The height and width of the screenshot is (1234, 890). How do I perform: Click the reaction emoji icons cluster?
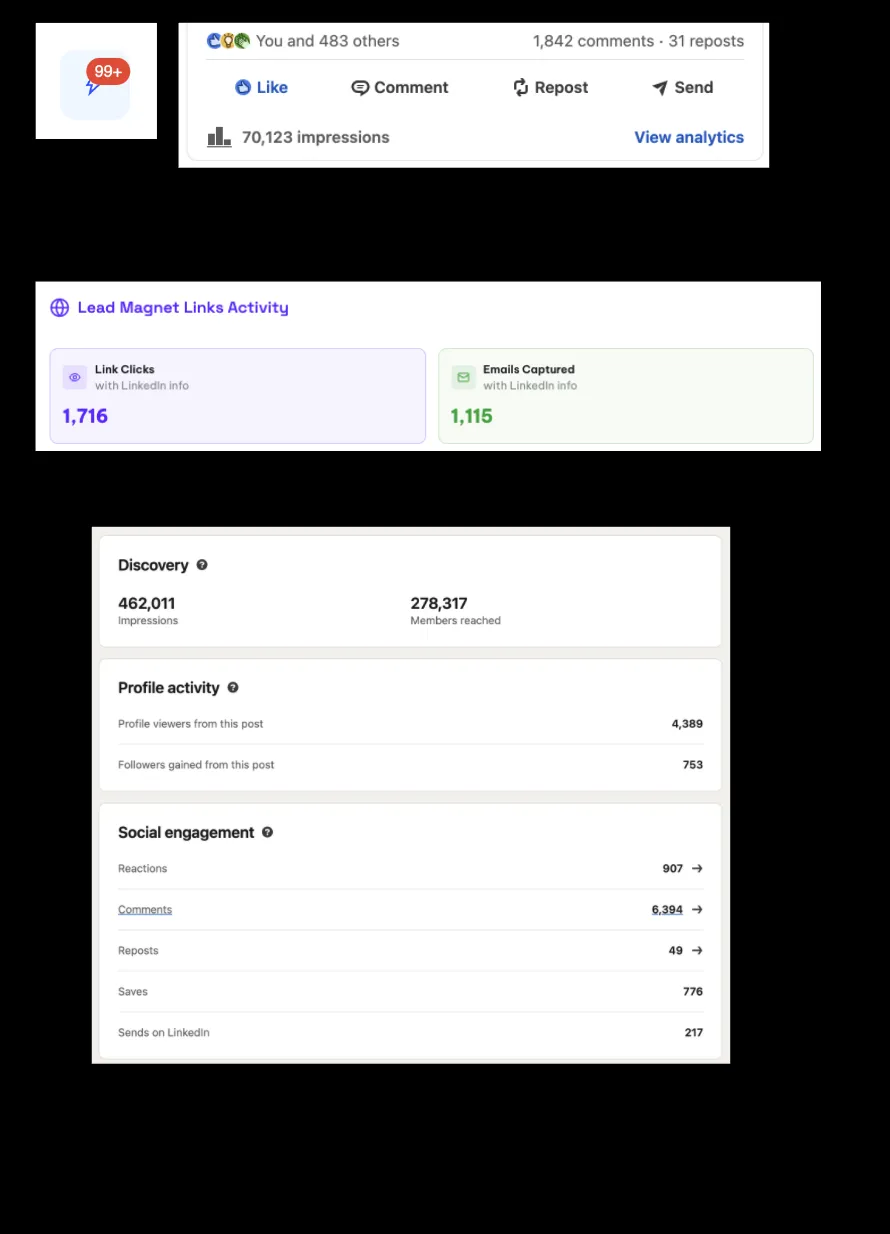[x=228, y=41]
